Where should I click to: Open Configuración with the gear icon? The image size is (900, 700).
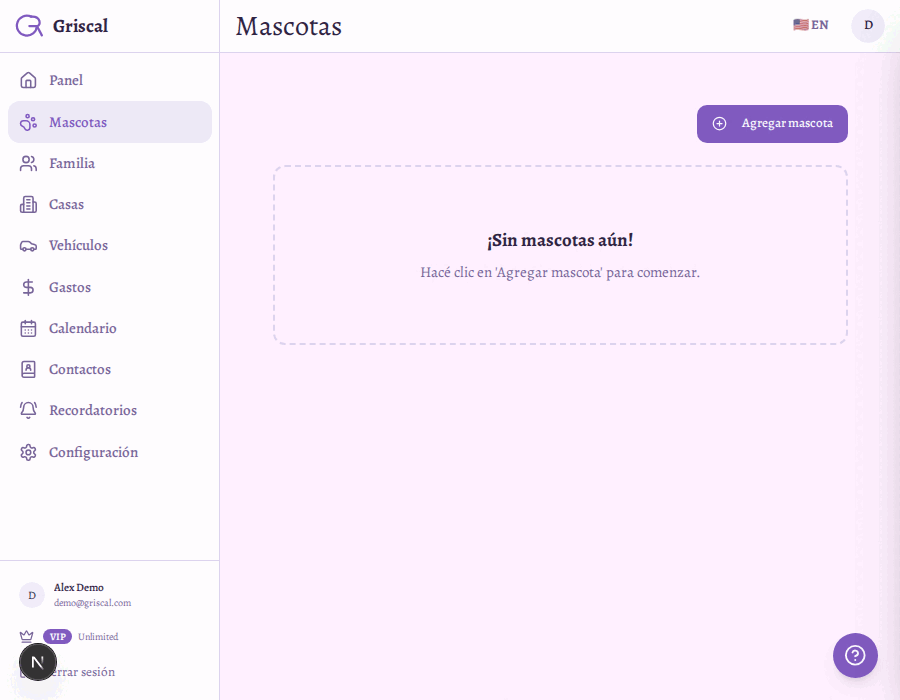pos(28,453)
